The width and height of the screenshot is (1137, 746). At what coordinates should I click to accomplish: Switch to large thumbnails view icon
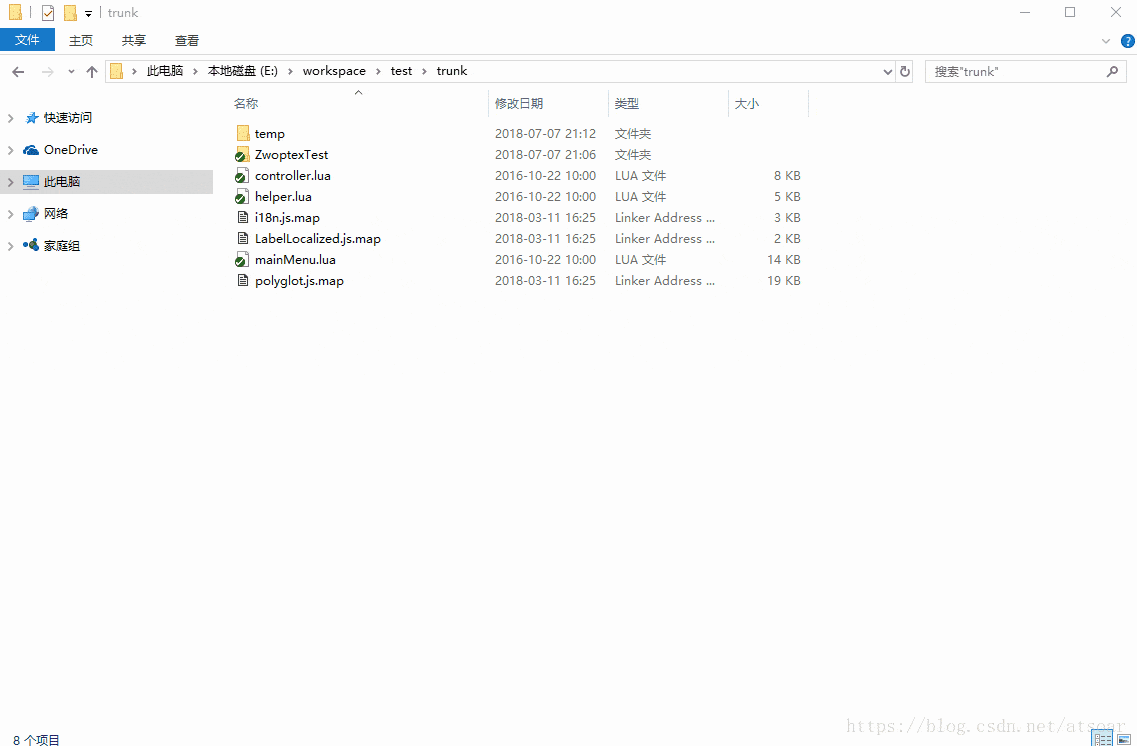click(1124, 739)
